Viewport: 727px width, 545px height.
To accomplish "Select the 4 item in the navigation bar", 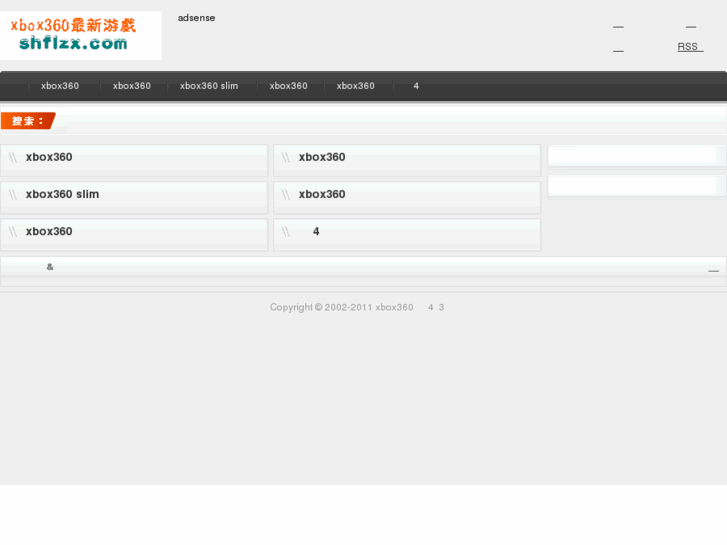I will [x=416, y=86].
